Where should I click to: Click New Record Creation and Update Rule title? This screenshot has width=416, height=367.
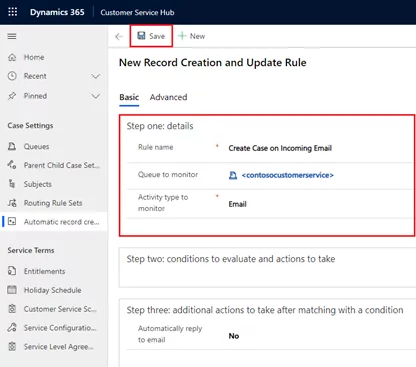[x=213, y=63]
